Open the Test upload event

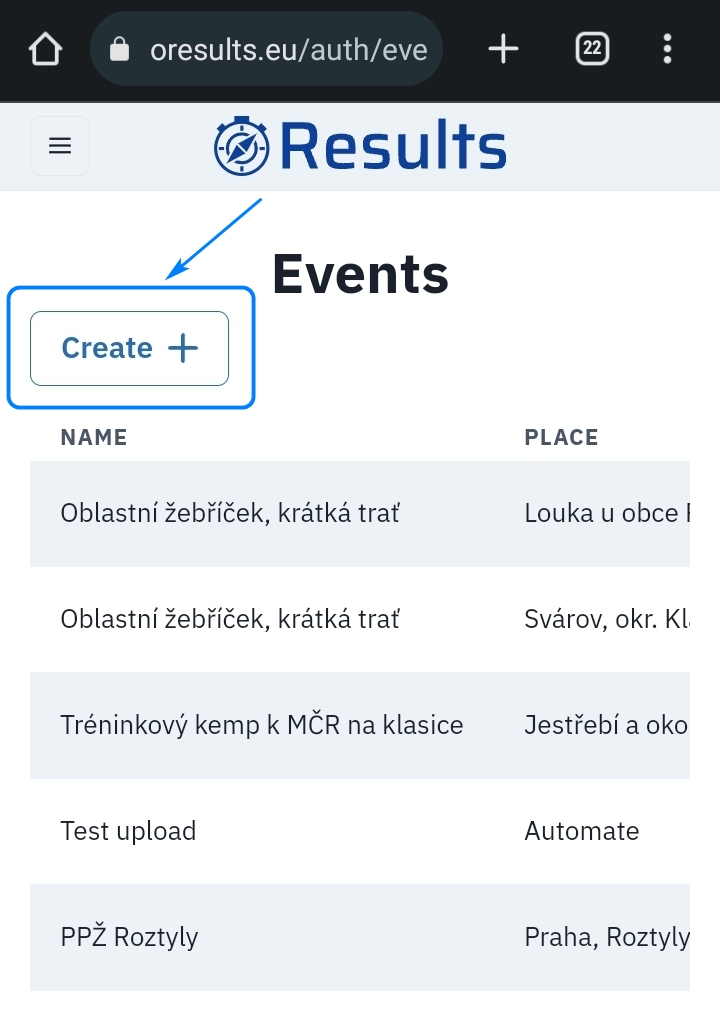pos(128,831)
